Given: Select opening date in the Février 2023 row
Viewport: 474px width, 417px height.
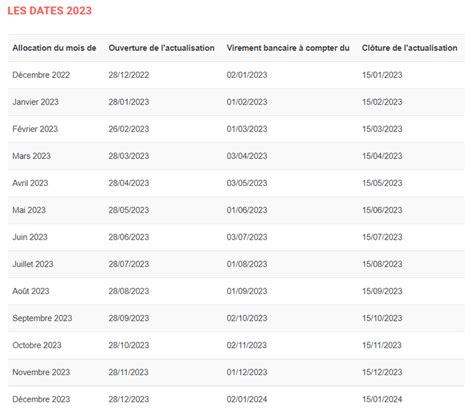Looking at the screenshot, I should pos(129,129).
